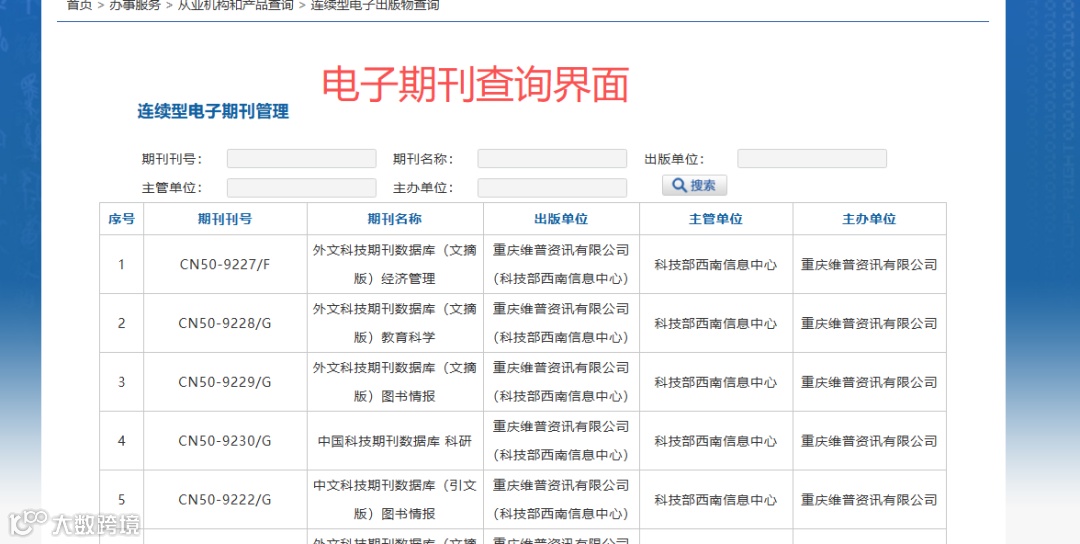Click 科技部西南信息中心 主管单位 cell in row 1
Viewport: 1080px width, 544px height.
coord(716,264)
